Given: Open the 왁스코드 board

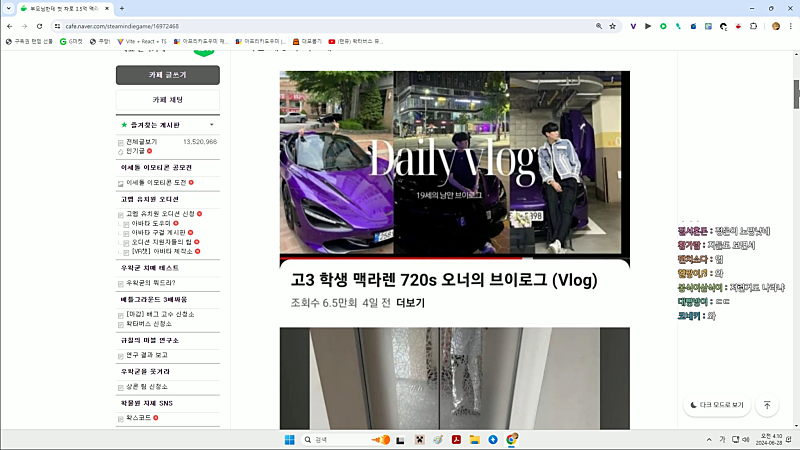Looking at the screenshot, I should coord(138,418).
